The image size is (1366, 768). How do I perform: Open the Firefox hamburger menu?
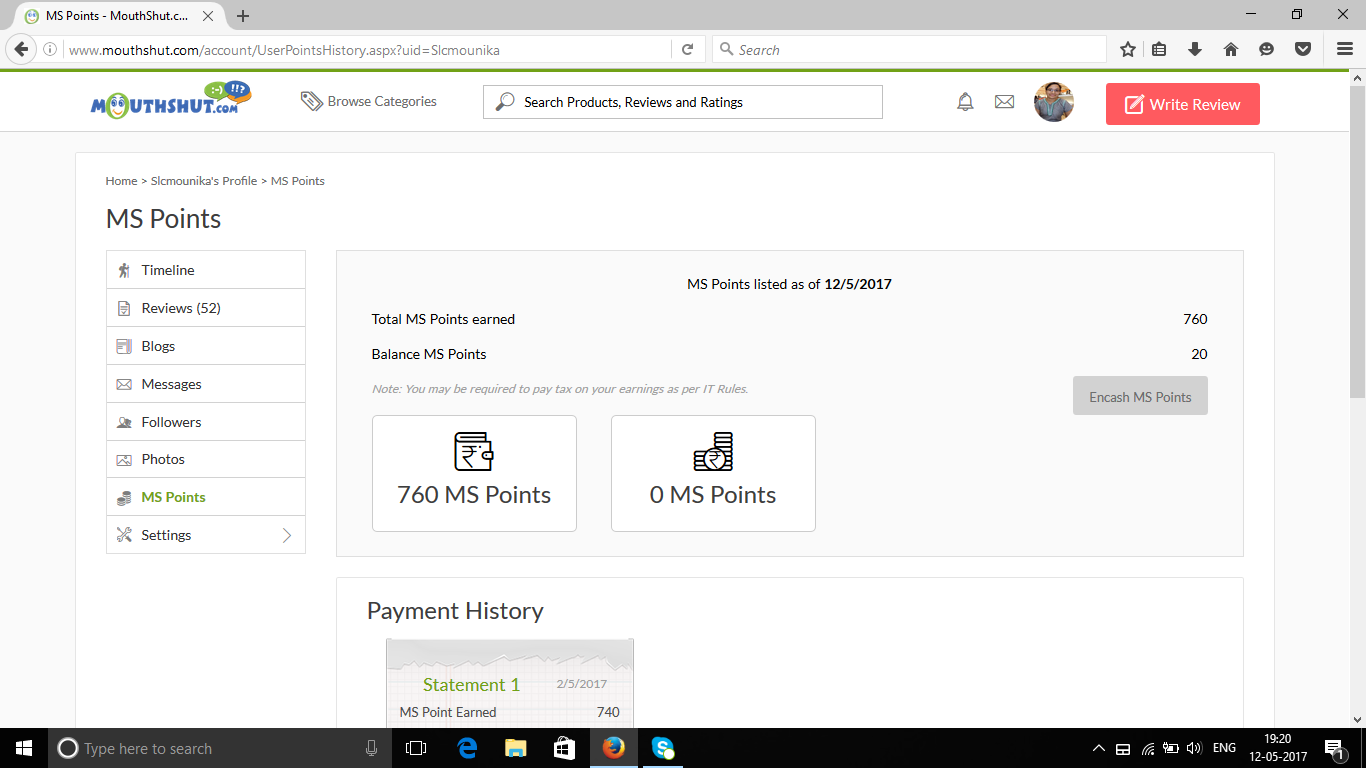1345,49
